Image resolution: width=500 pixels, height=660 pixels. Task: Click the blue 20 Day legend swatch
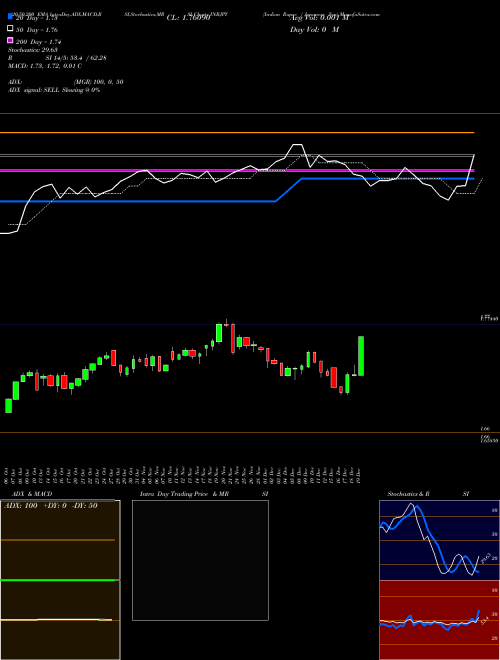(10, 17)
